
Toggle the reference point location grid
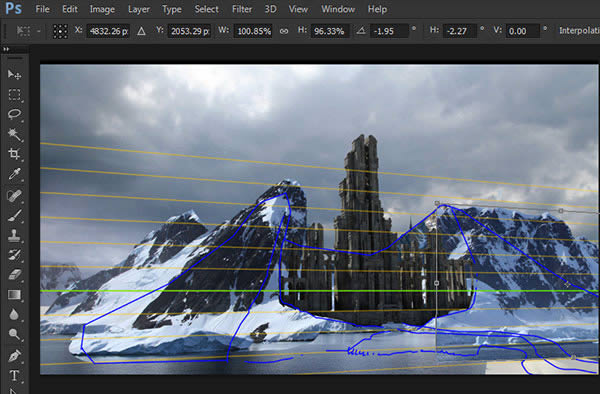(x=60, y=31)
